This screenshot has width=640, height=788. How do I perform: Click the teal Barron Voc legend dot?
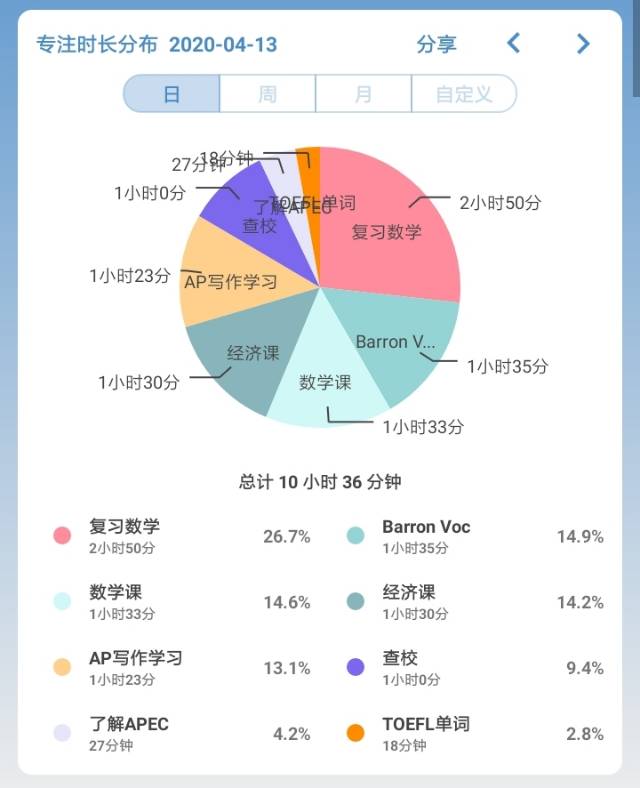[x=356, y=535]
